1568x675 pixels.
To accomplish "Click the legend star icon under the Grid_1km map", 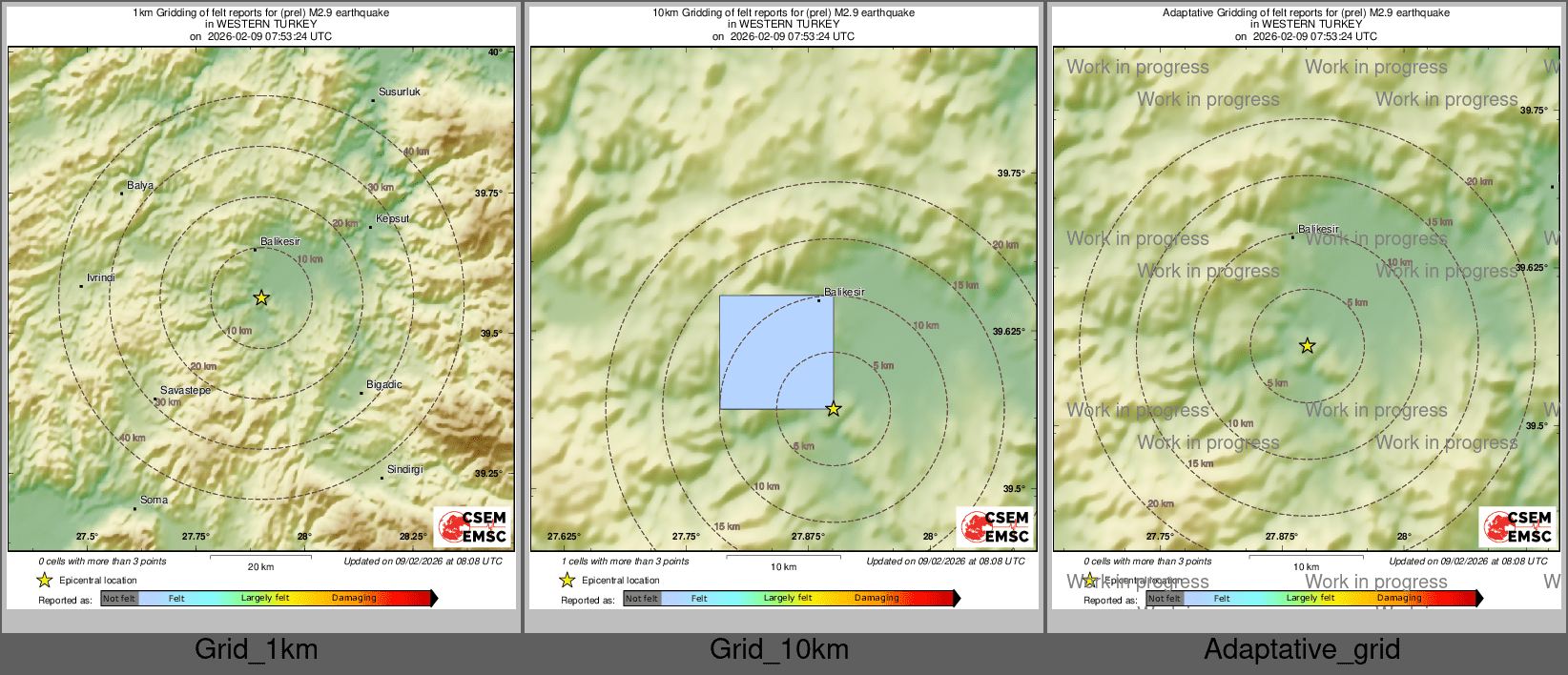I will pos(45,580).
